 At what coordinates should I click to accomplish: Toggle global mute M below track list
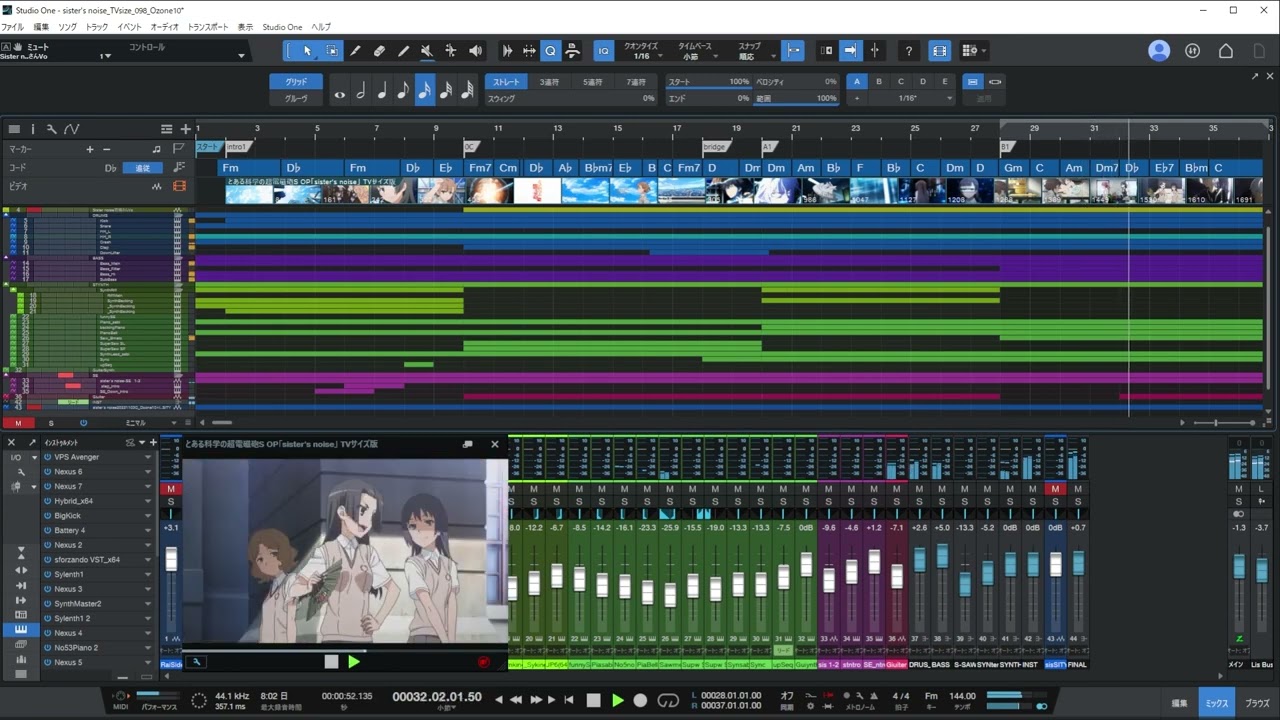[18, 423]
